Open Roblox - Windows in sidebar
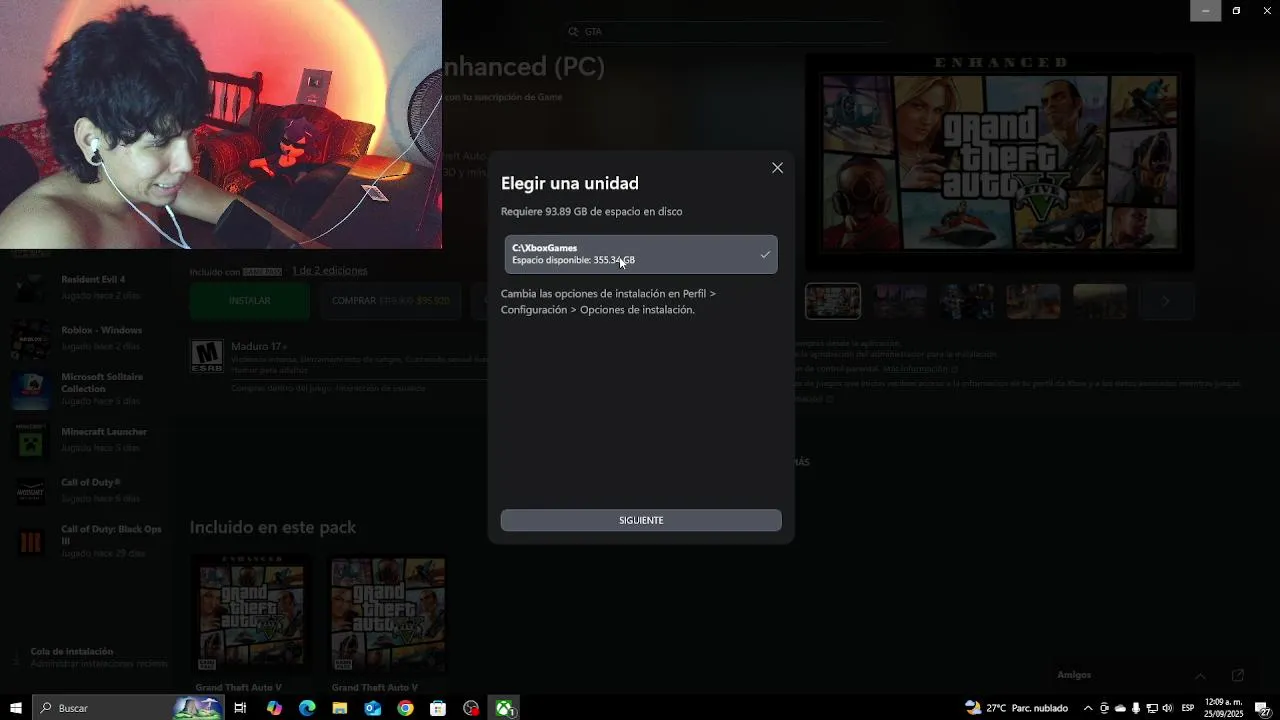The image size is (1280, 720). pyautogui.click(x=90, y=338)
